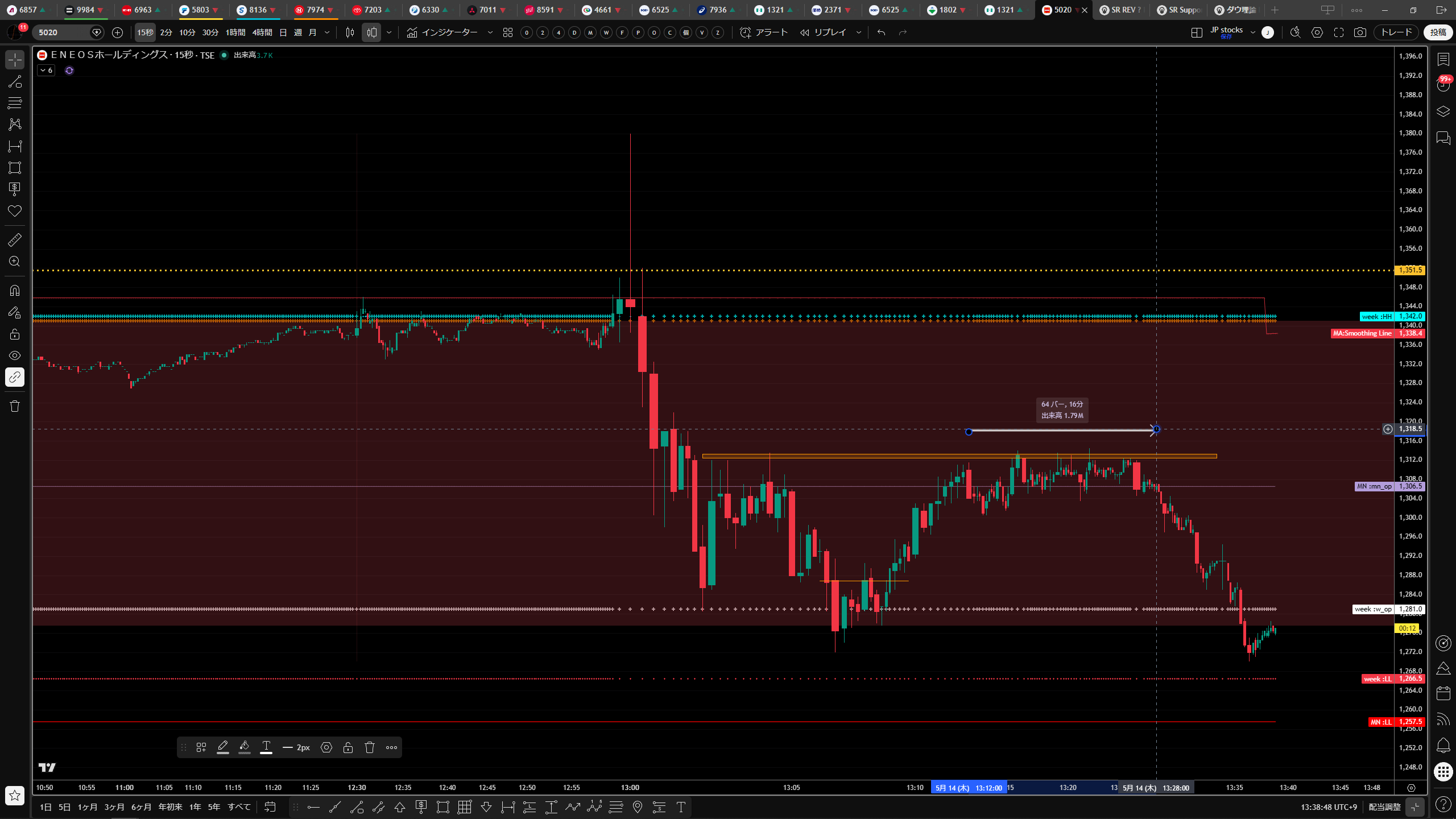The width and height of the screenshot is (1456, 819).
Task: Open the icons and favorites heart tool
Action: (15, 211)
